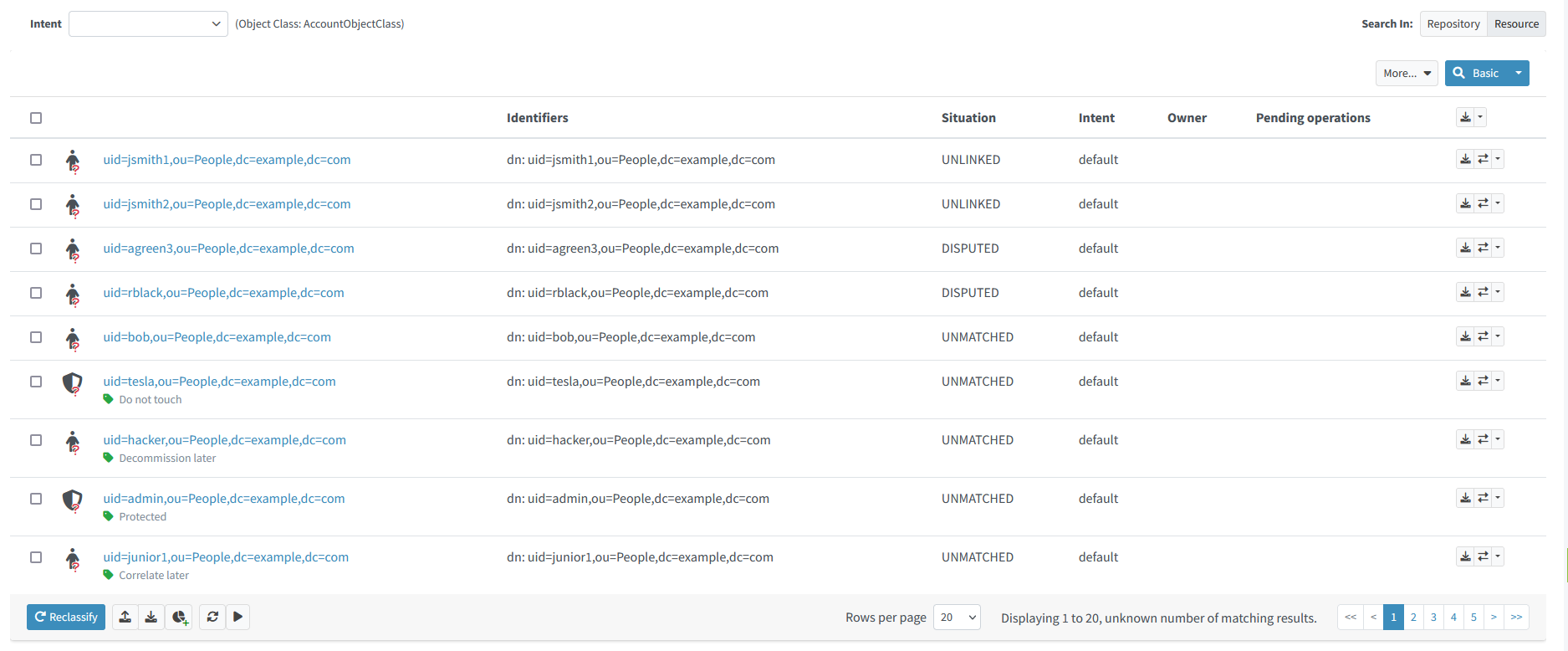1568x651 pixels.
Task: Open the uid=rblack account link
Action: (223, 293)
